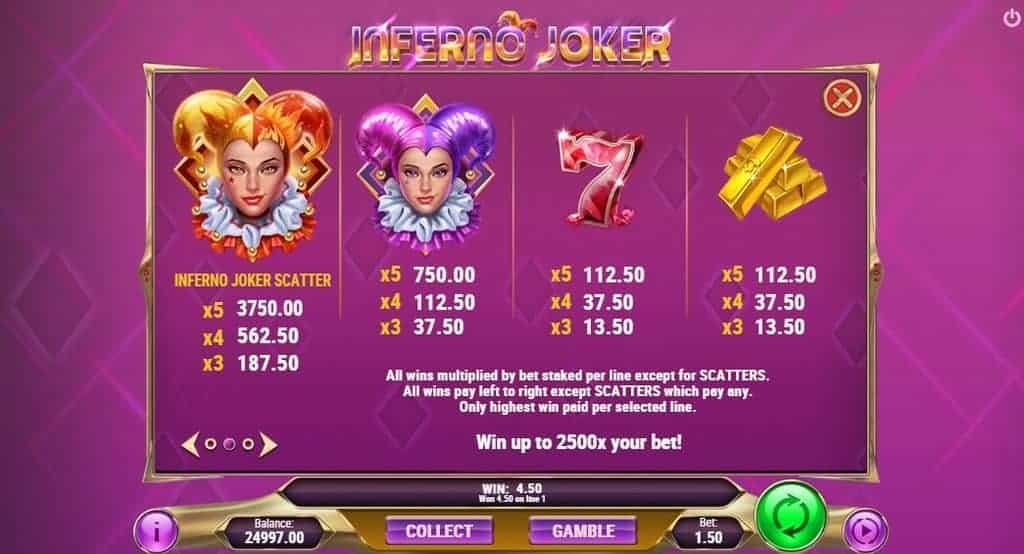This screenshot has height=554, width=1024.
Task: Click the gold bars symbol
Action: (773, 172)
